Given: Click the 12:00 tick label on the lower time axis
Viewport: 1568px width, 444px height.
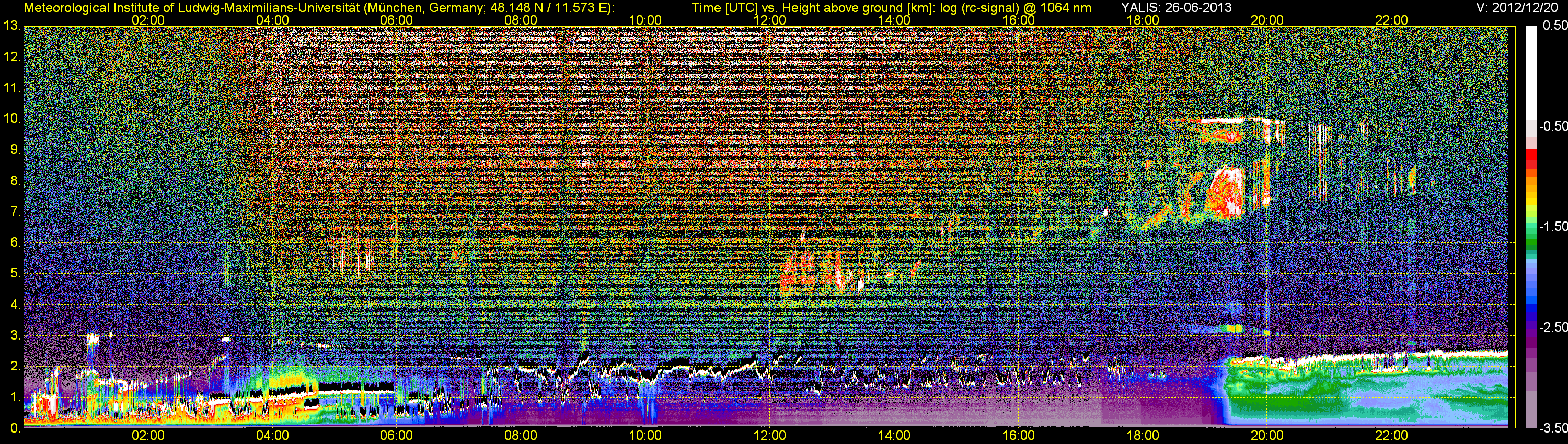Looking at the screenshot, I should tap(769, 436).
